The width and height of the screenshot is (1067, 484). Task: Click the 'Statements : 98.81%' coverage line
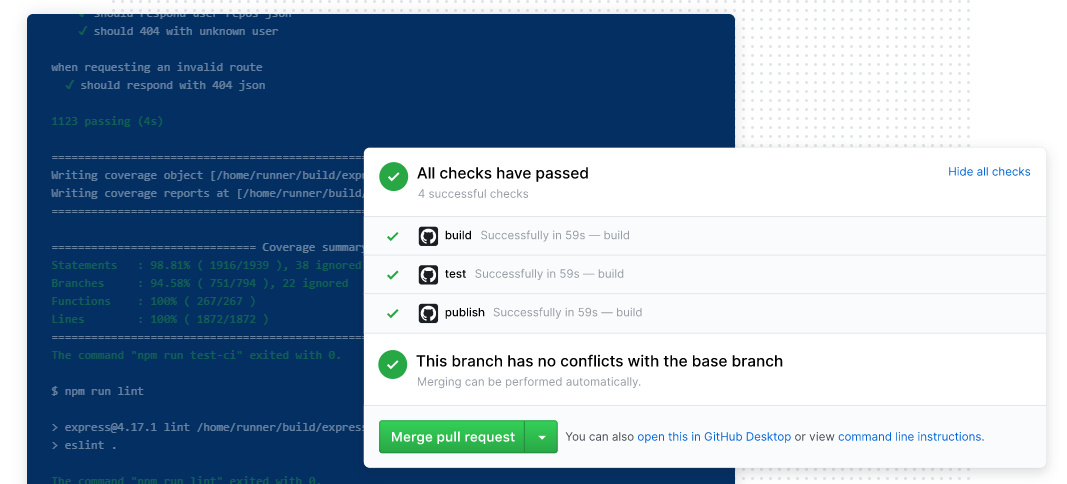(207, 265)
